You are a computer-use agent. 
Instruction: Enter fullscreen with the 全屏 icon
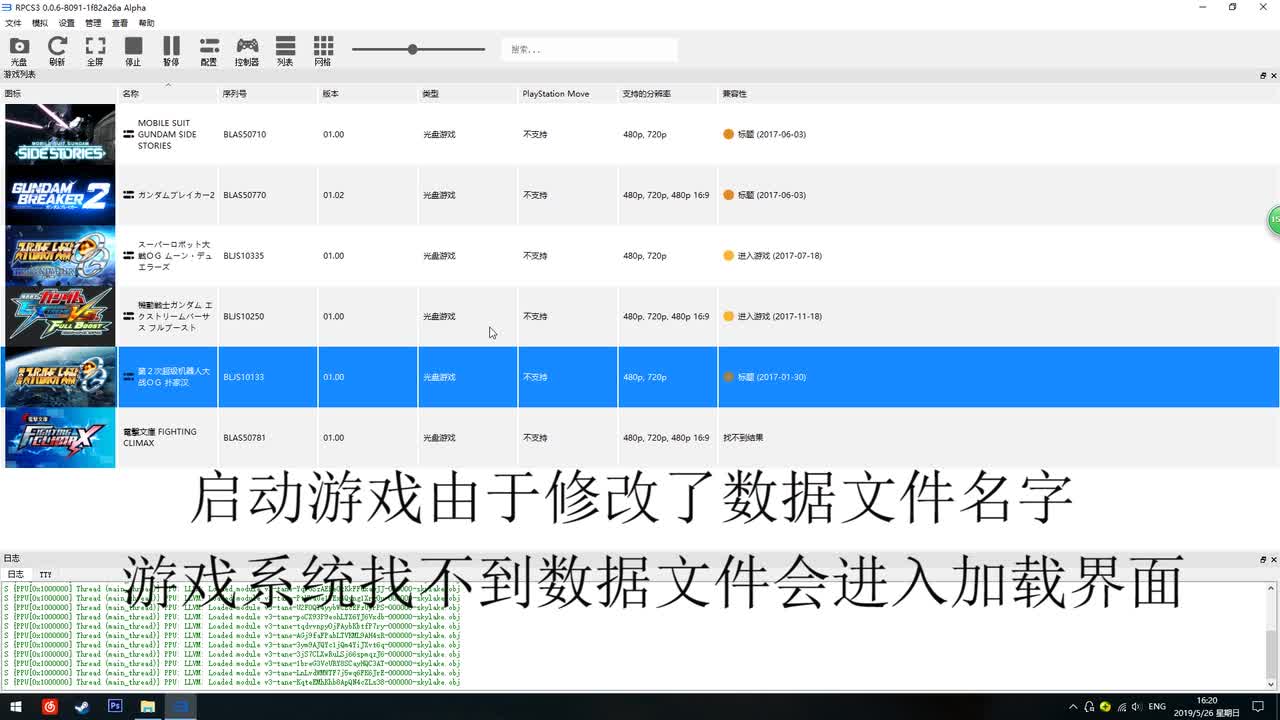[x=95, y=51]
